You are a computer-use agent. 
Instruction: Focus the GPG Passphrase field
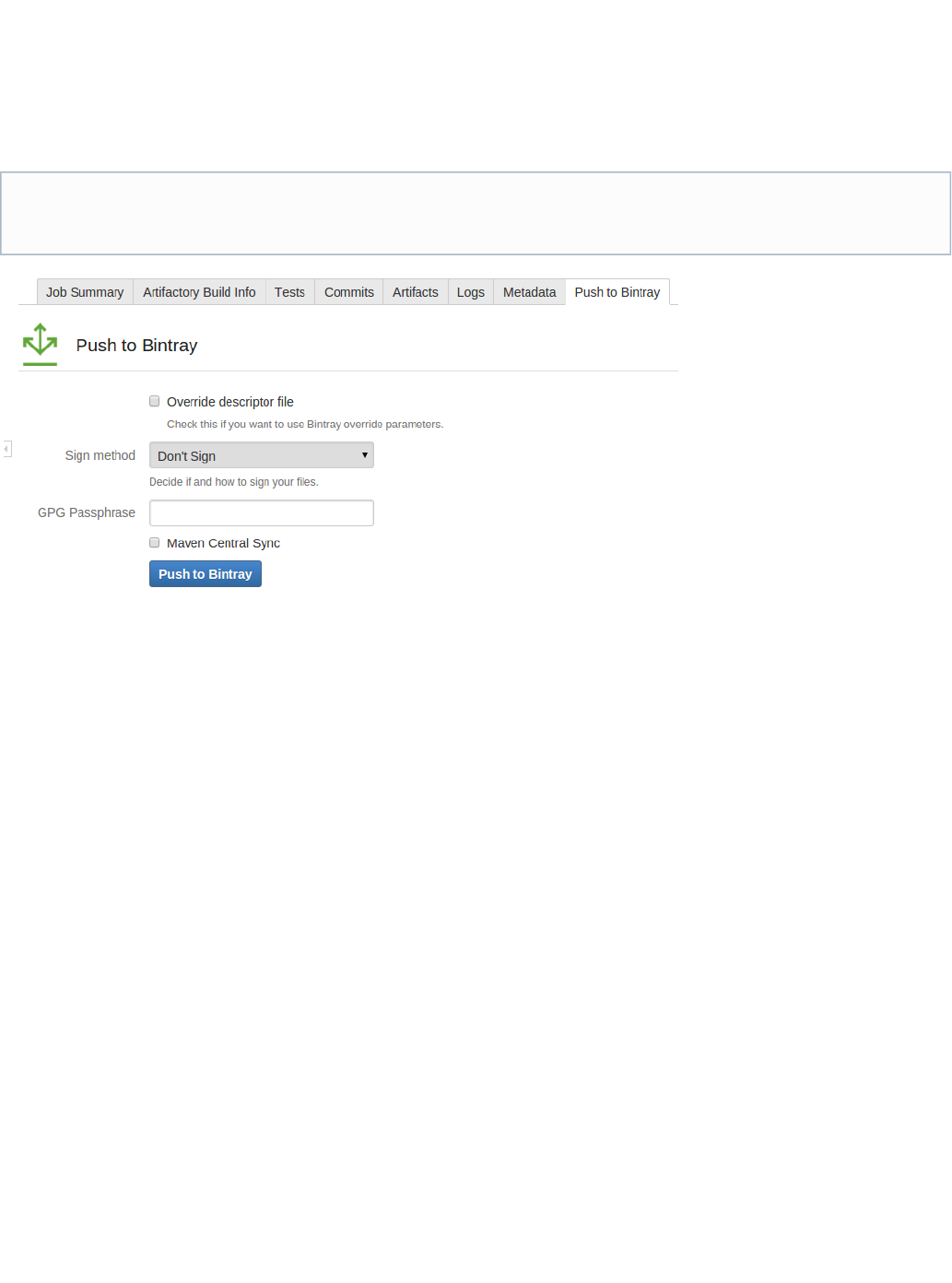pyautogui.click(x=262, y=512)
